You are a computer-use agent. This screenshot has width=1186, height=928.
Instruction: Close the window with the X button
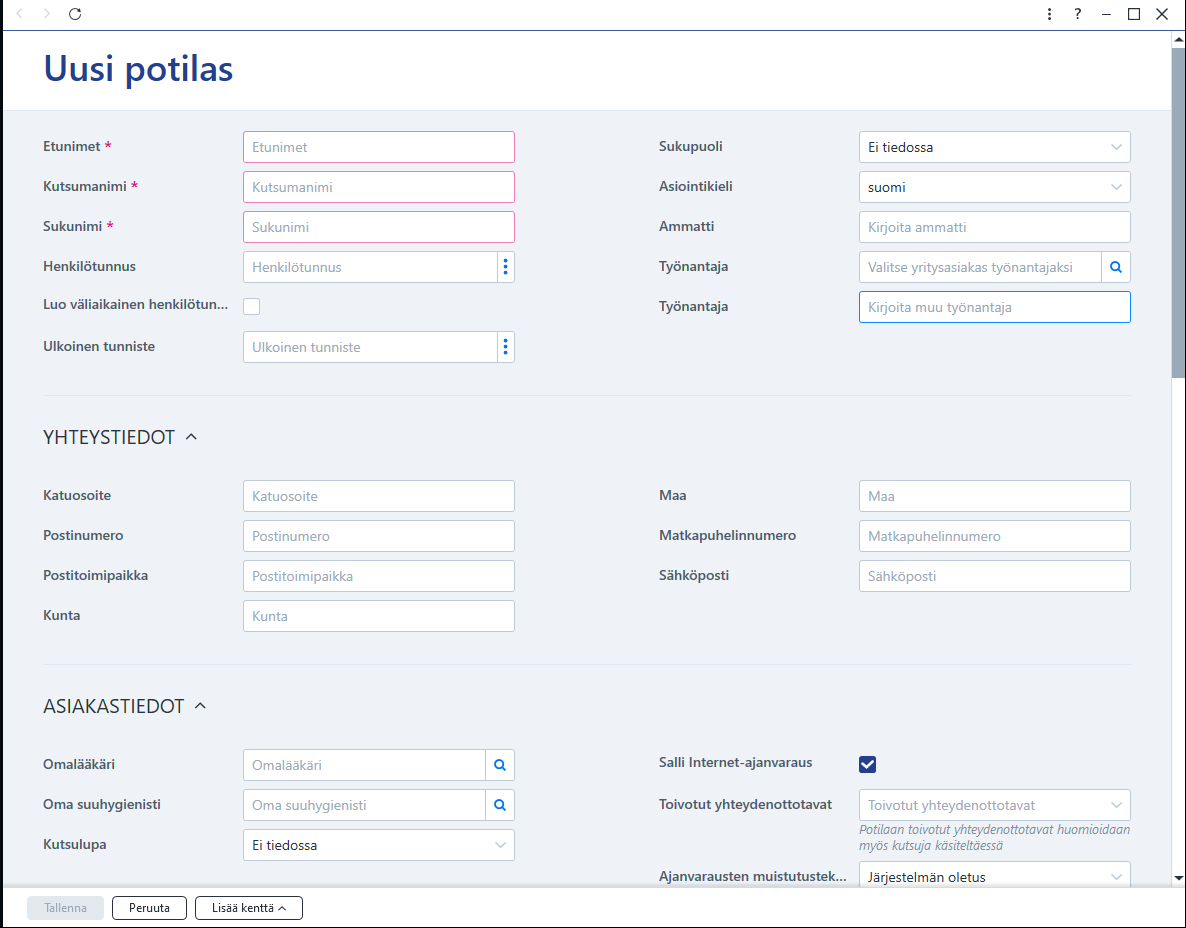[x=1162, y=14]
